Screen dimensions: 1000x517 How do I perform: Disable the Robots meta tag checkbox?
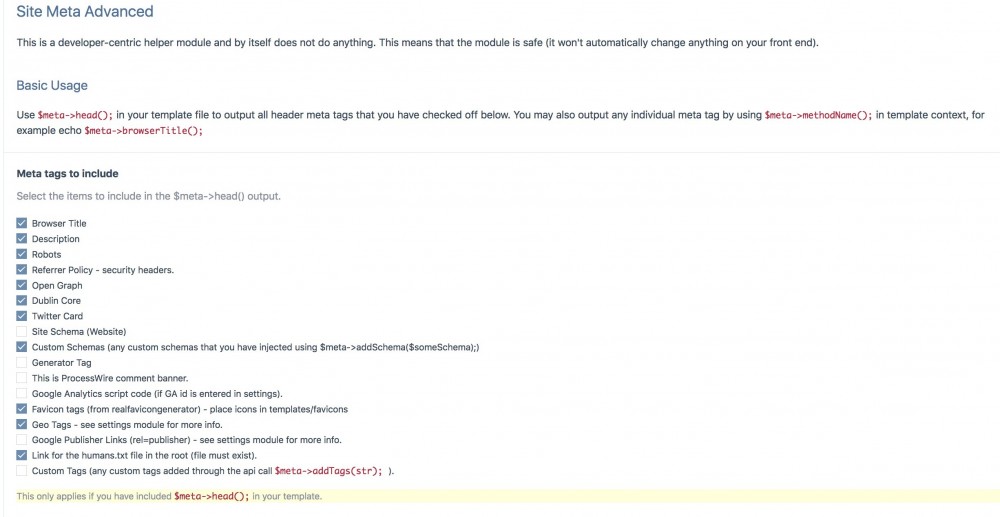(22, 254)
